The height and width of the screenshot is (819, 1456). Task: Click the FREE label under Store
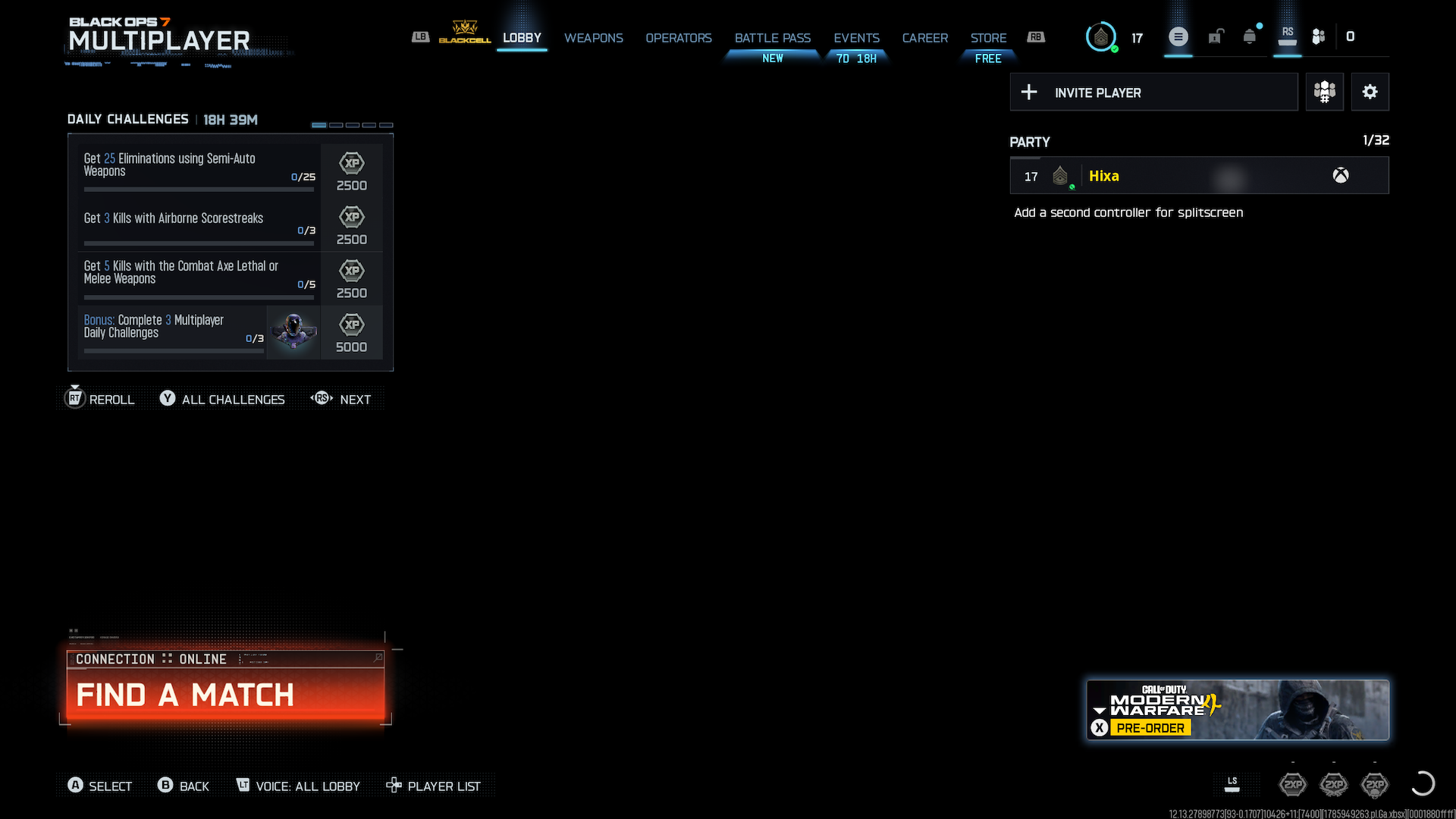coord(988,58)
